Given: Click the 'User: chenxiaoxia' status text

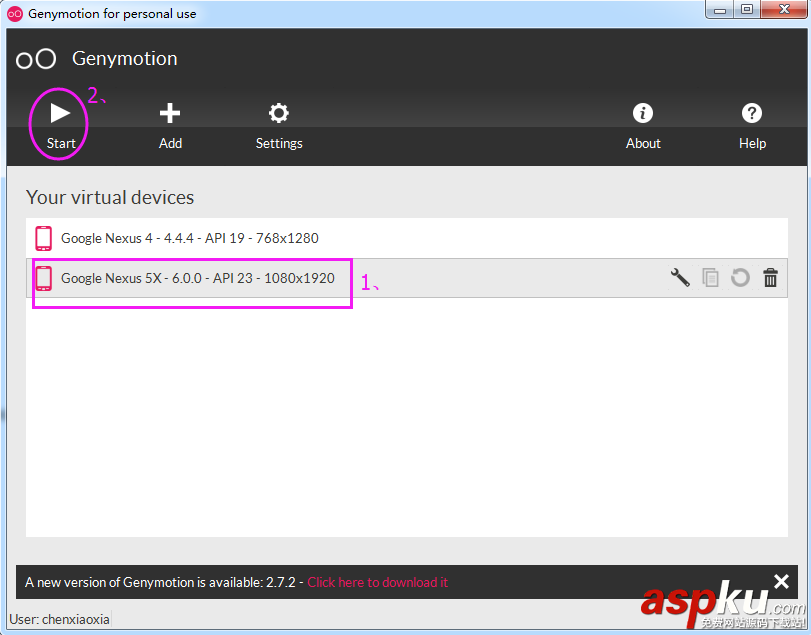Looking at the screenshot, I should (x=59, y=619).
